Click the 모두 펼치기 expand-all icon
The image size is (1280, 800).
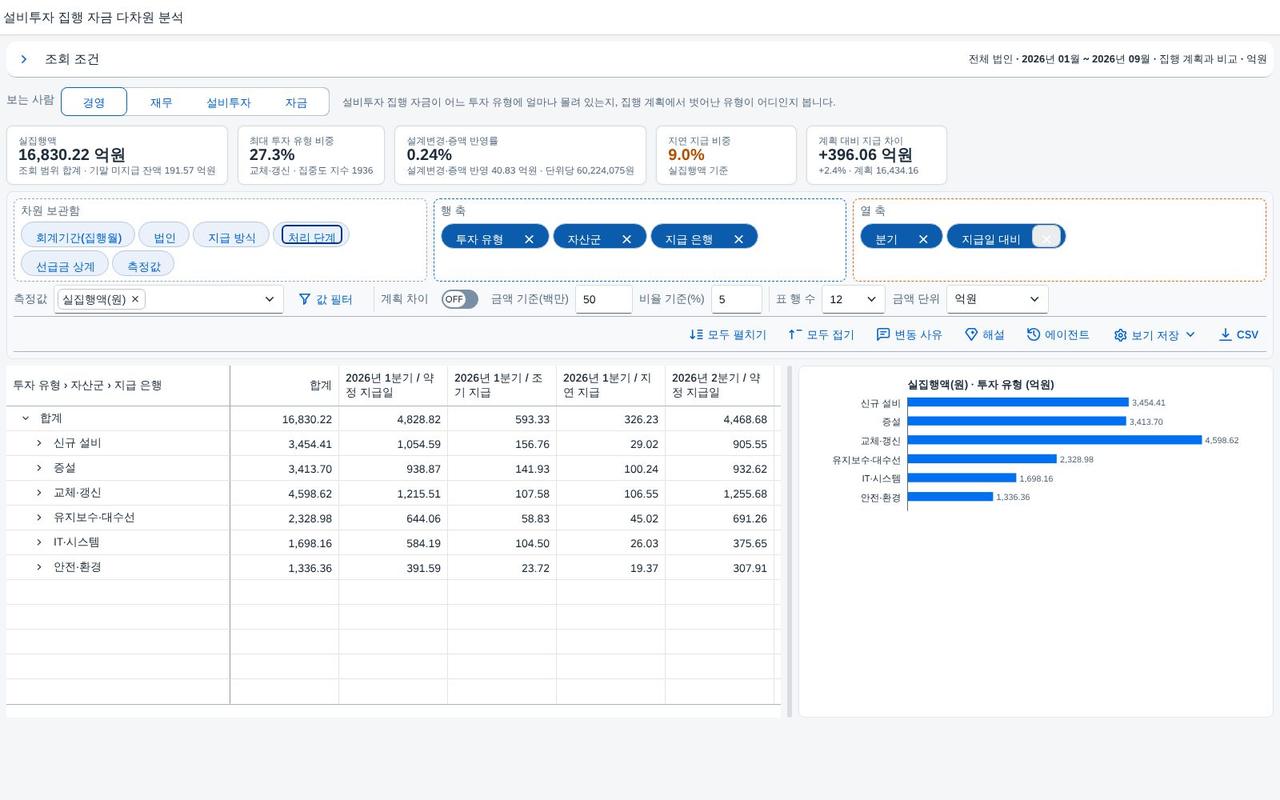coord(696,335)
